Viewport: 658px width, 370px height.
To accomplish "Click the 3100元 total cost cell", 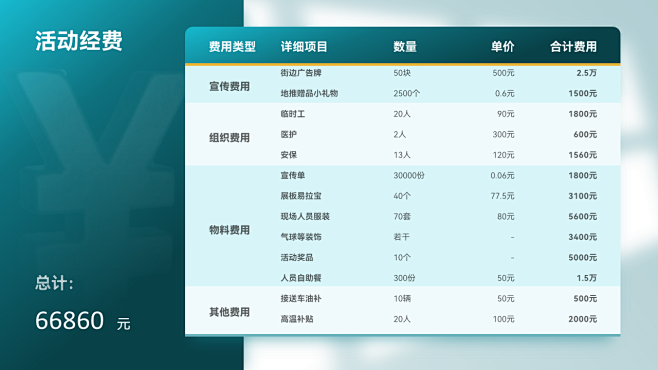I will tap(583, 196).
